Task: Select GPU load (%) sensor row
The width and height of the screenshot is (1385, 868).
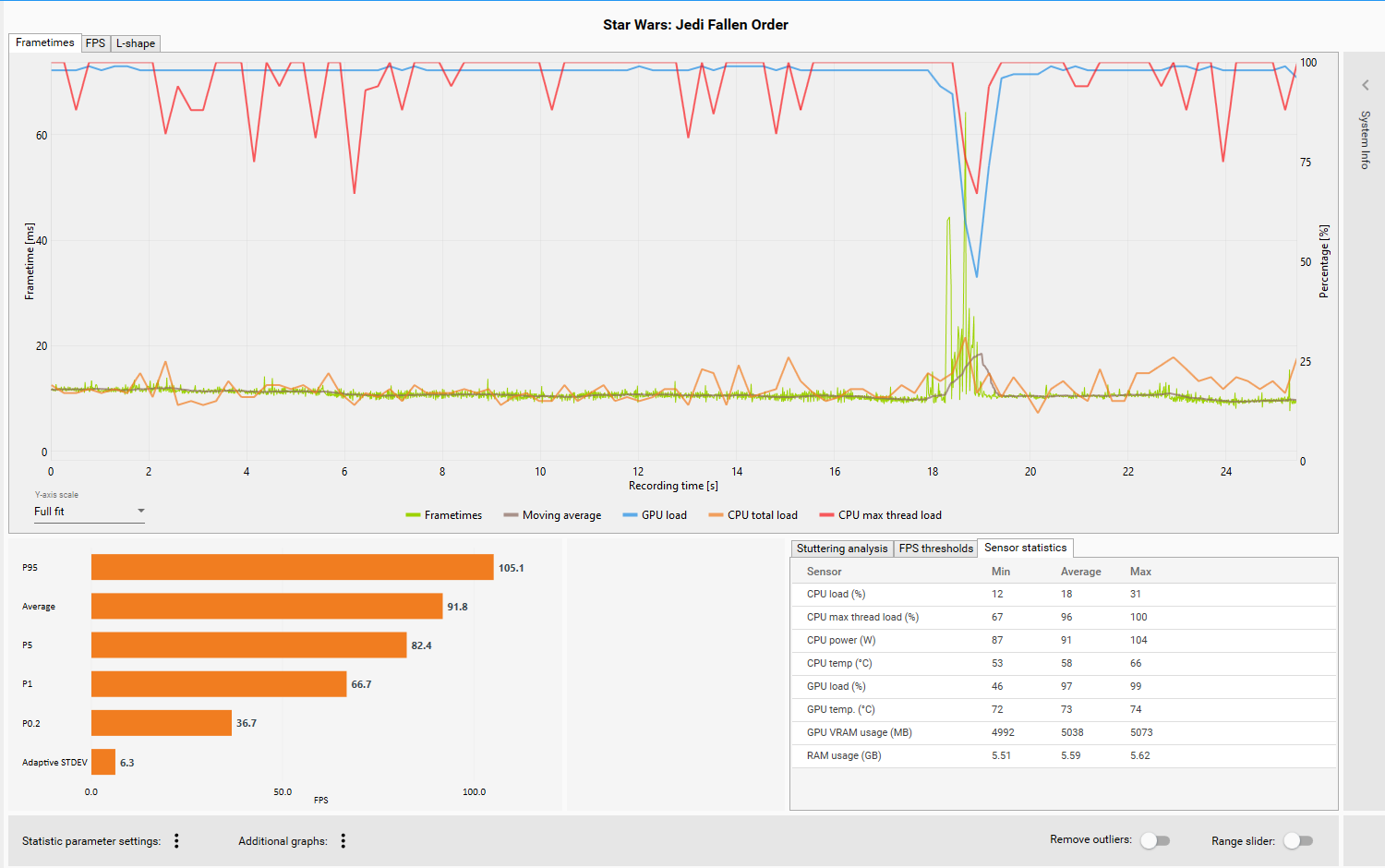Action: [x=1064, y=687]
